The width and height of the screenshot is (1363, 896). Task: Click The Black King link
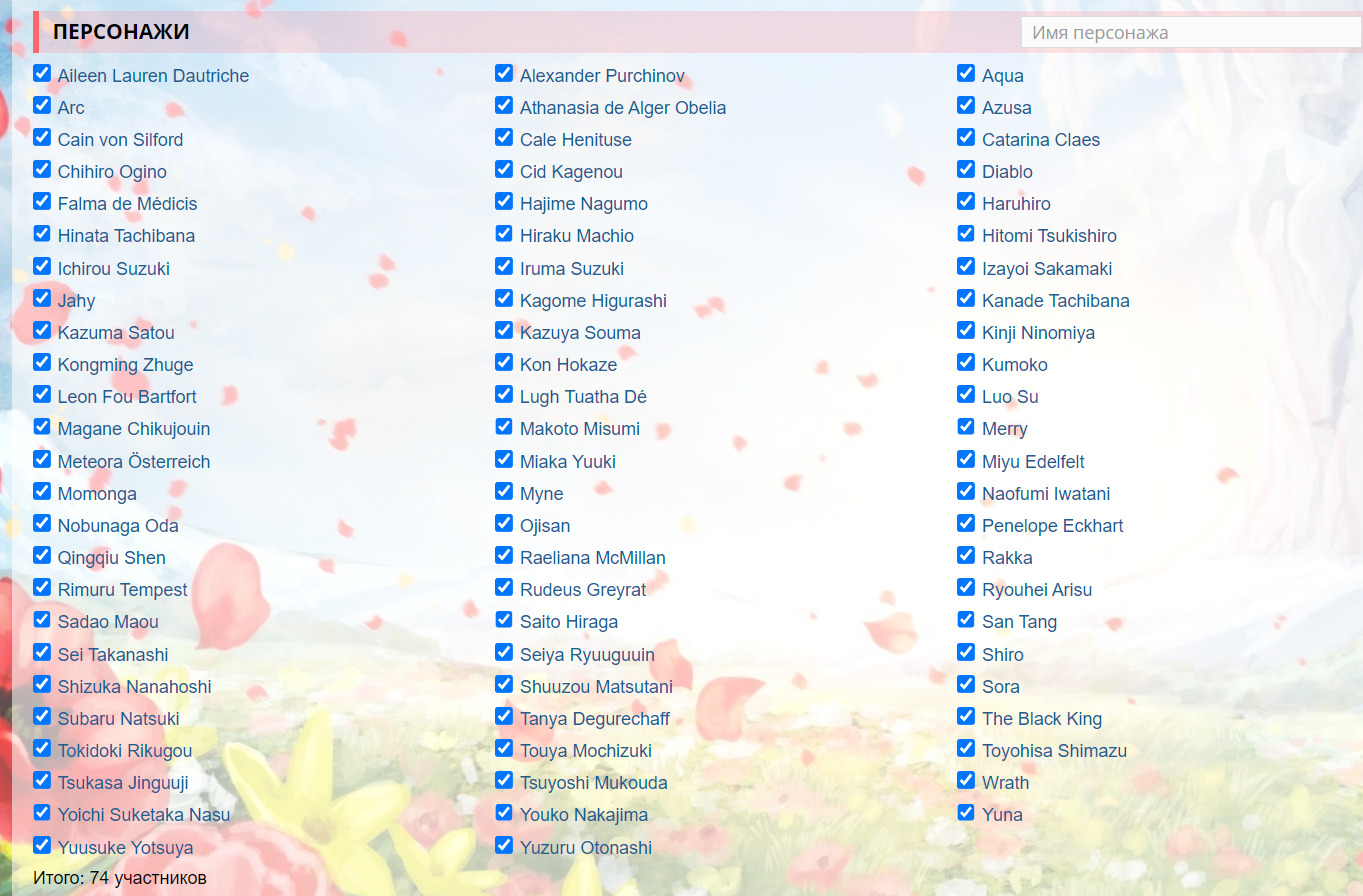(x=1041, y=719)
